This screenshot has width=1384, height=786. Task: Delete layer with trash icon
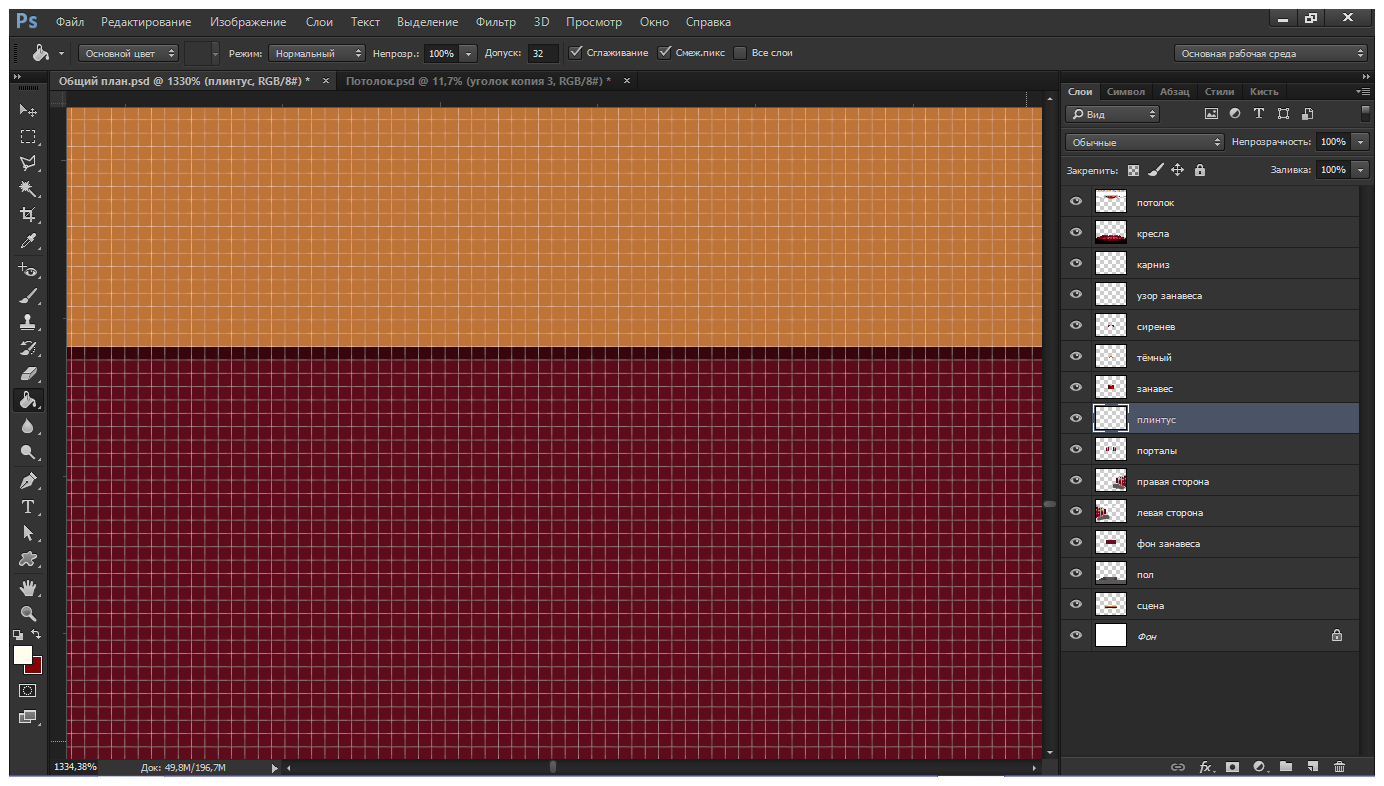coord(1340,767)
